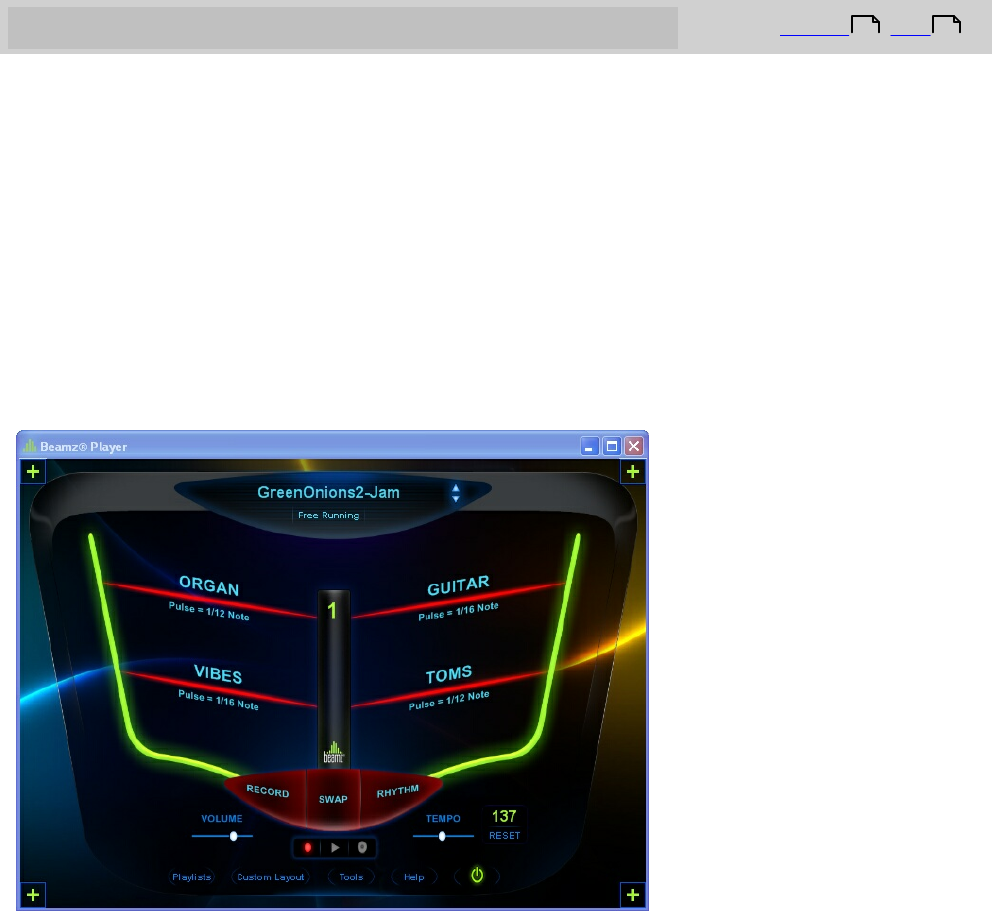
Task: Click the VOLUME slider handle
Action: click(x=233, y=836)
